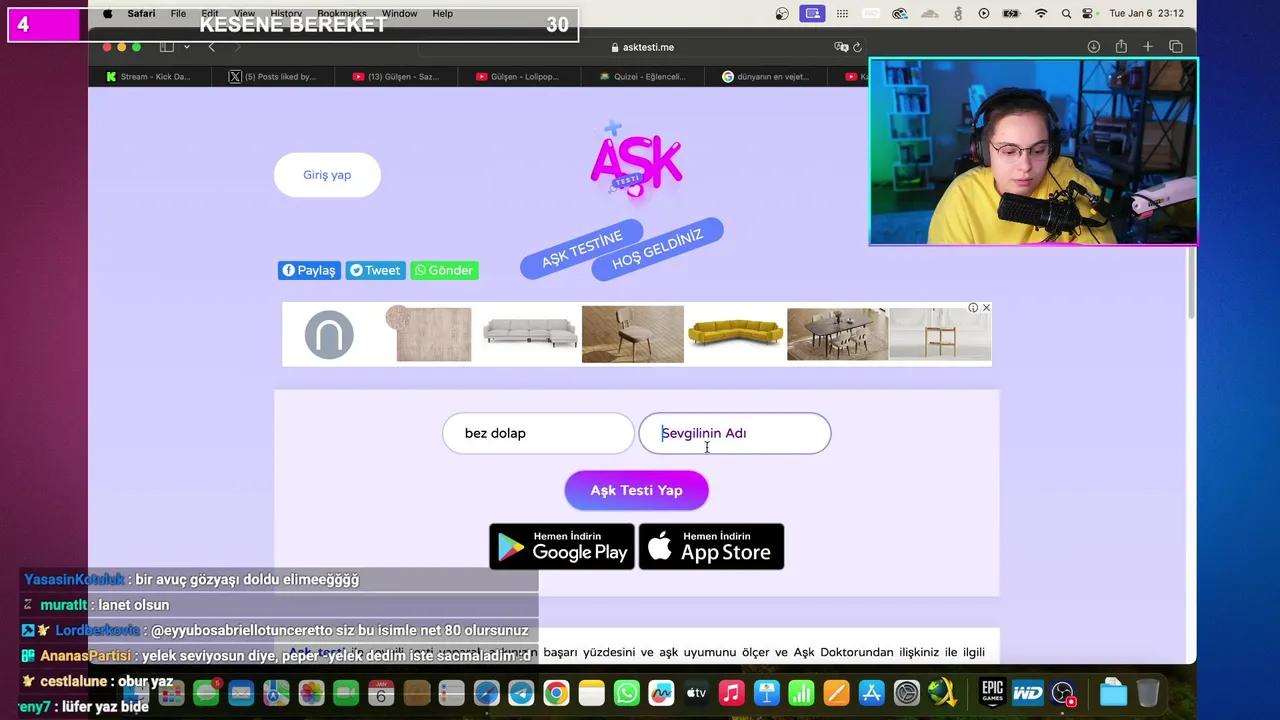Screen dimensions: 1280x720
Task: Click the Wi-Fi status icon
Action: (x=1041, y=13)
